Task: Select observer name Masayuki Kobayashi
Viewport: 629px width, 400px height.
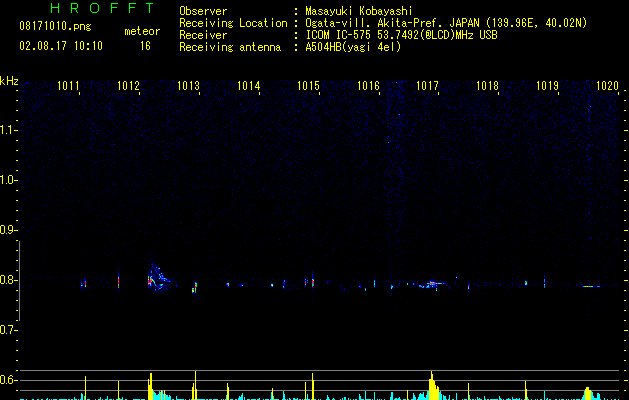Action: click(358, 11)
